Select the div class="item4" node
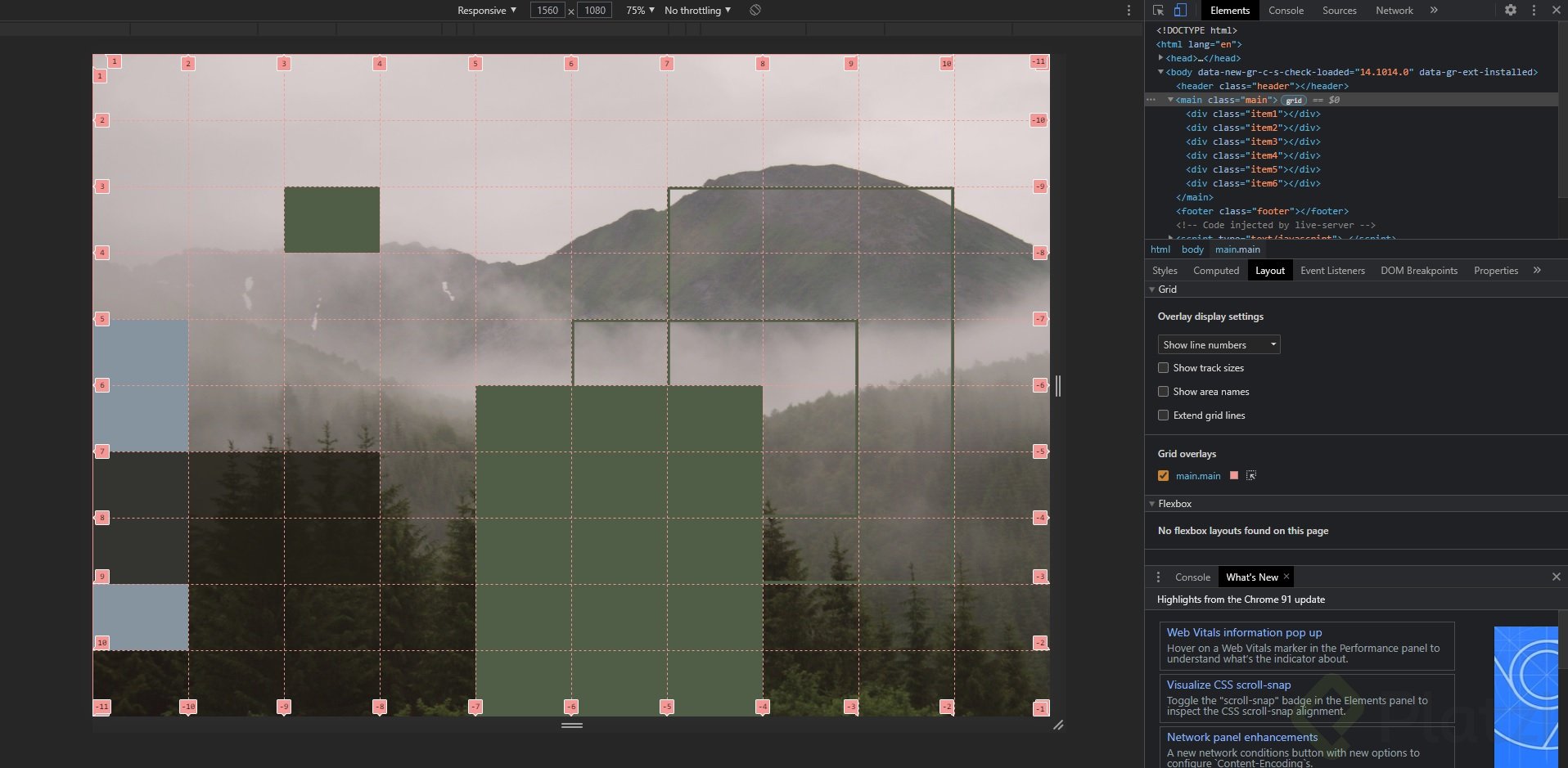This screenshot has height=768, width=1568. 1253,155
